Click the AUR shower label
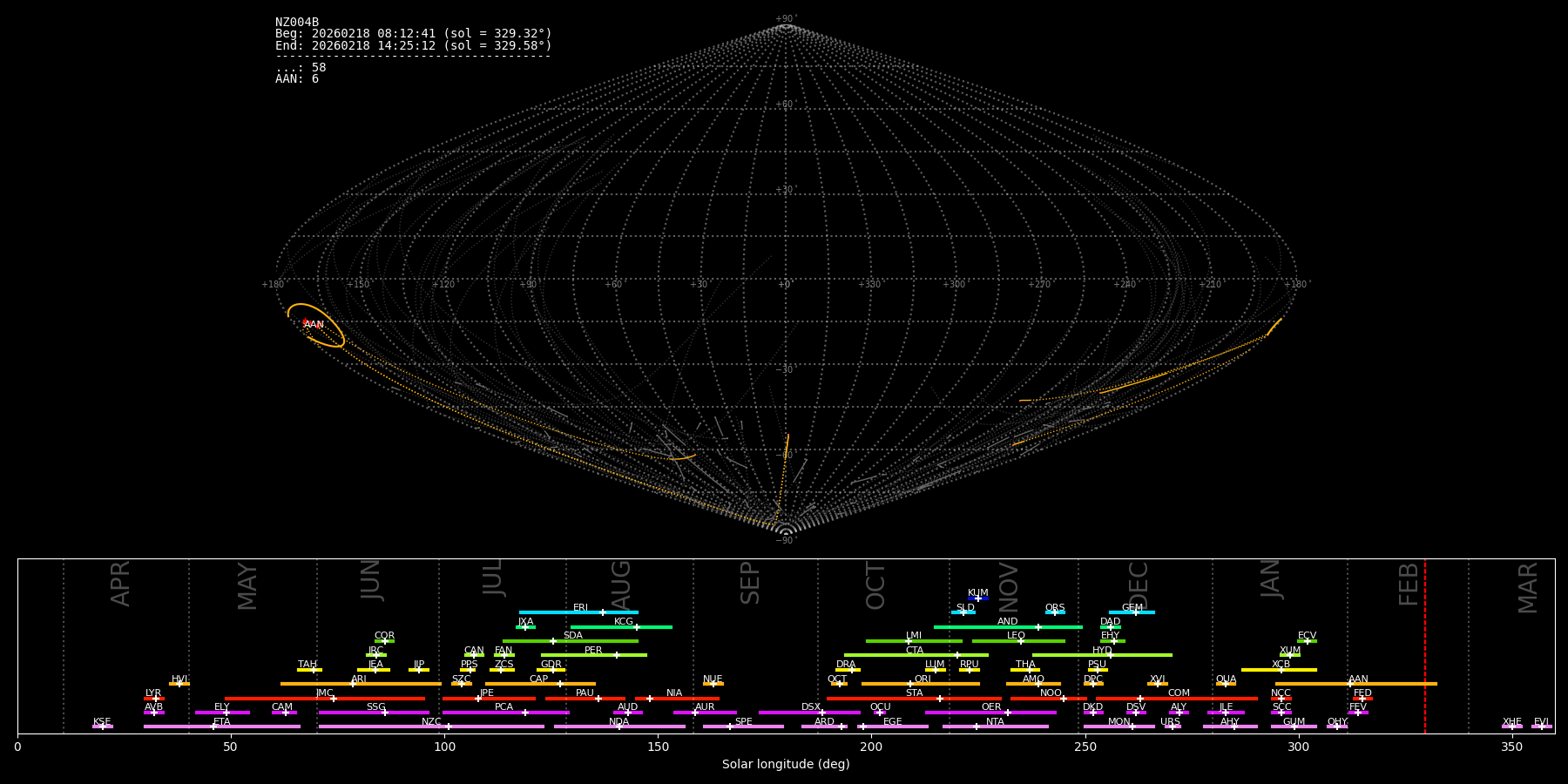 (705, 707)
